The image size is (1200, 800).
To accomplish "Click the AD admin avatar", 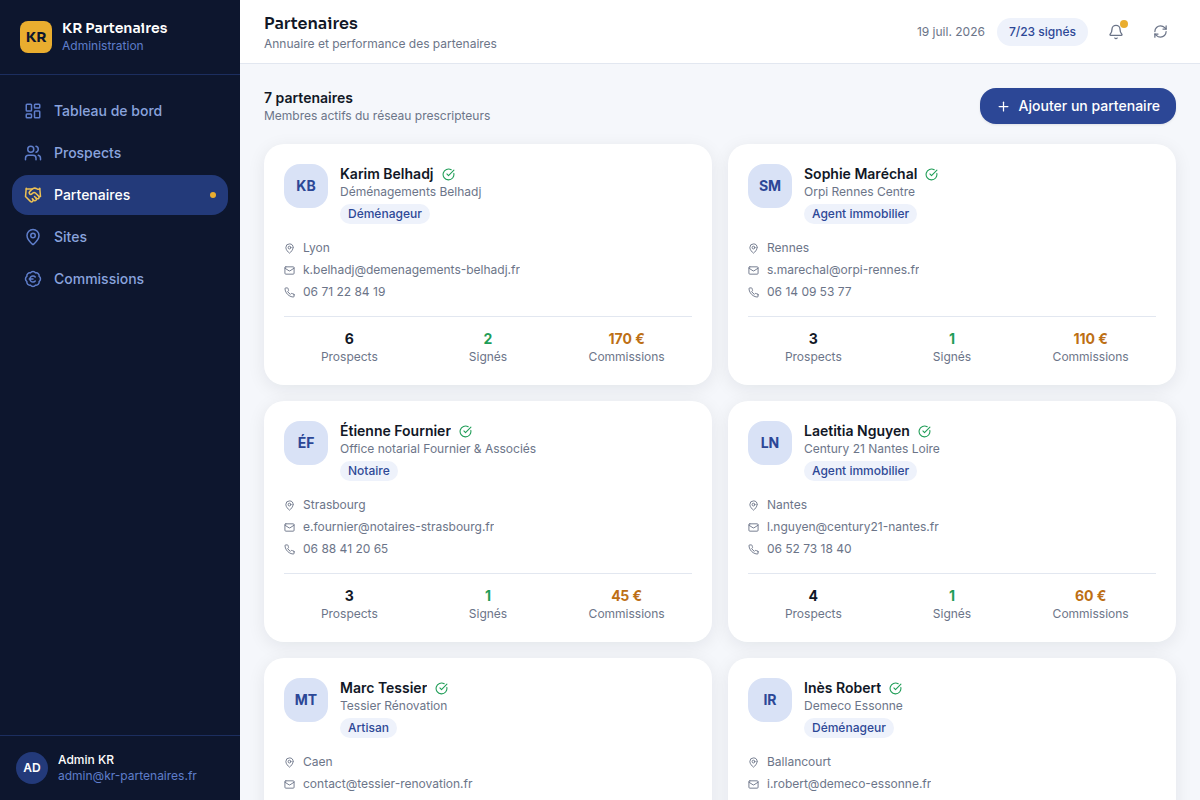I will click(32, 768).
